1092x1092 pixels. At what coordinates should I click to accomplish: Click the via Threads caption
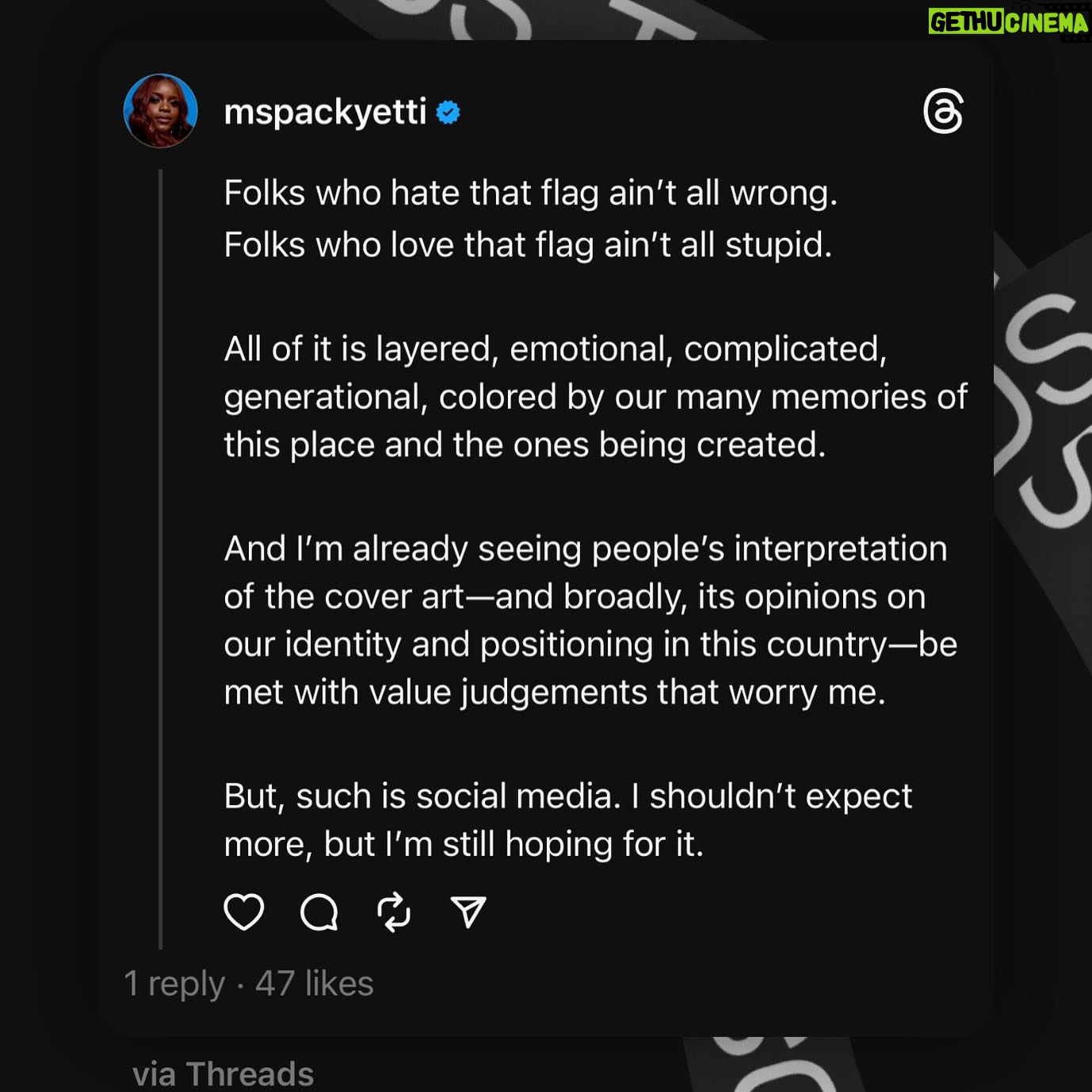[x=223, y=1074]
